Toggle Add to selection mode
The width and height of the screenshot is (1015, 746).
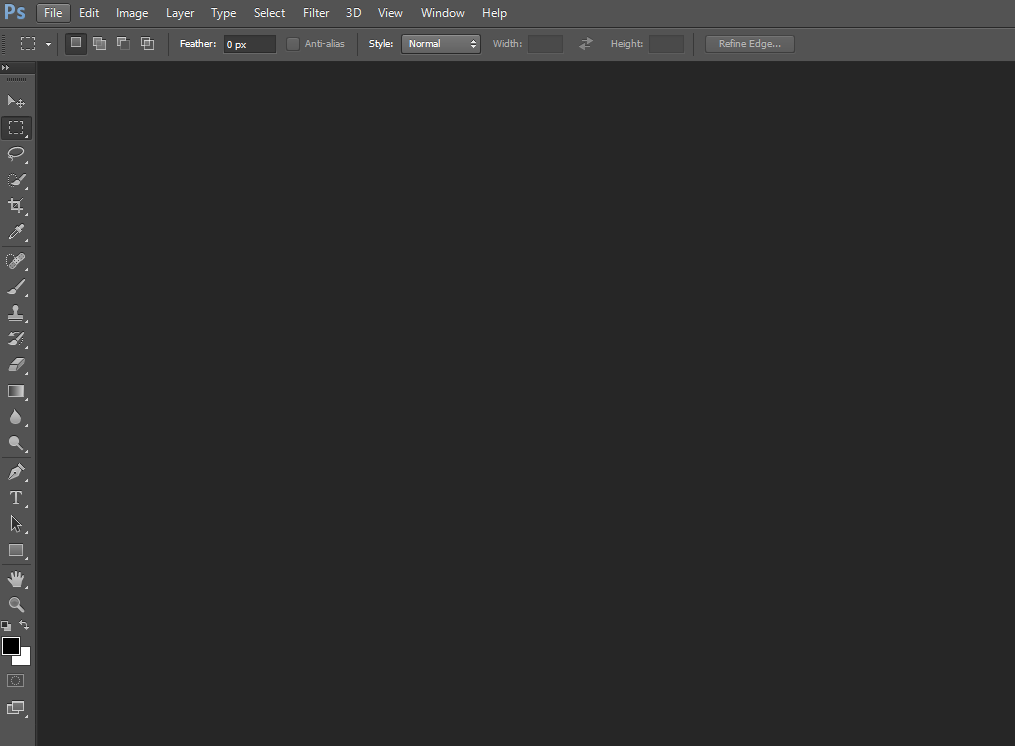[x=99, y=43]
